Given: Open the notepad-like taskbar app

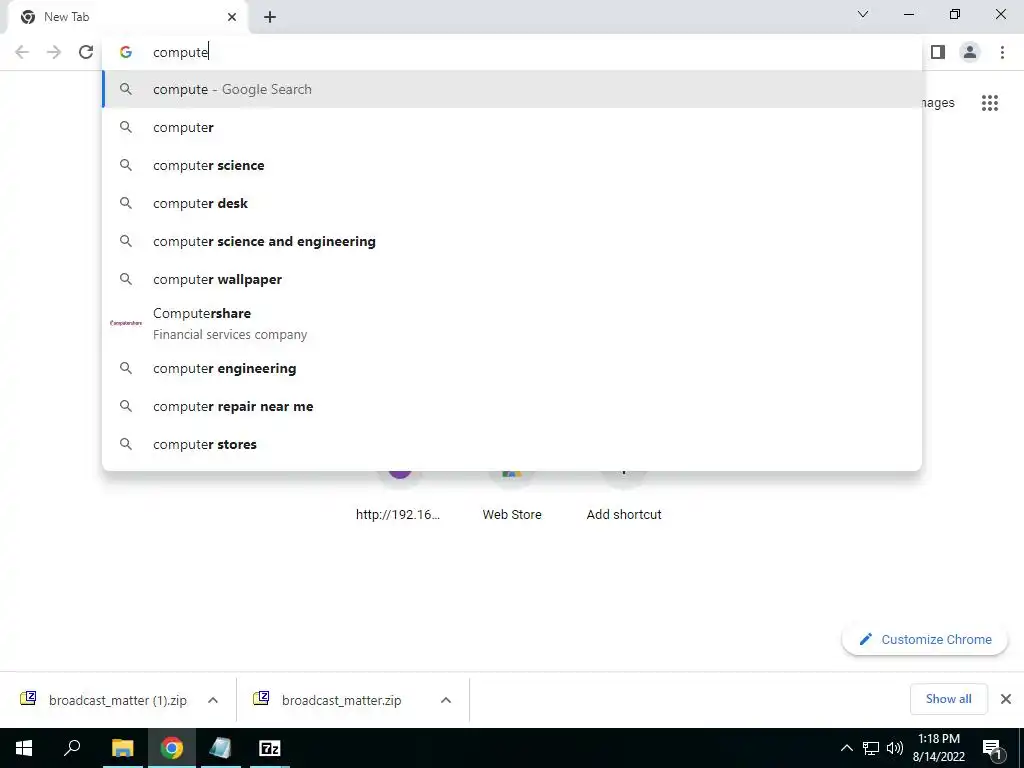Looking at the screenshot, I should [x=221, y=748].
